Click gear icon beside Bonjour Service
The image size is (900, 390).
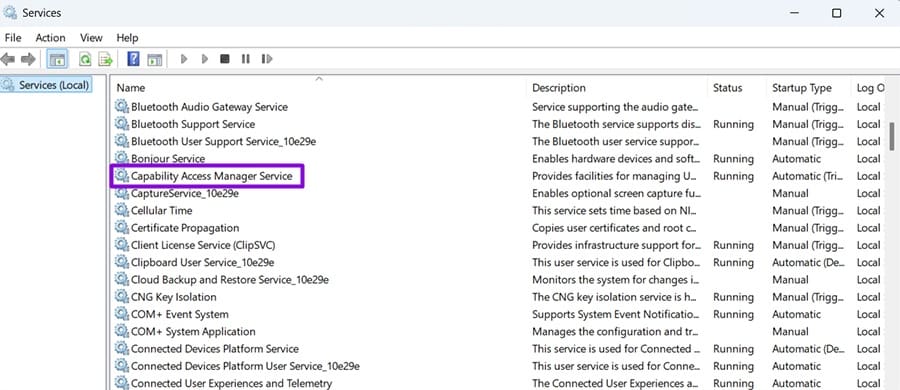point(121,158)
